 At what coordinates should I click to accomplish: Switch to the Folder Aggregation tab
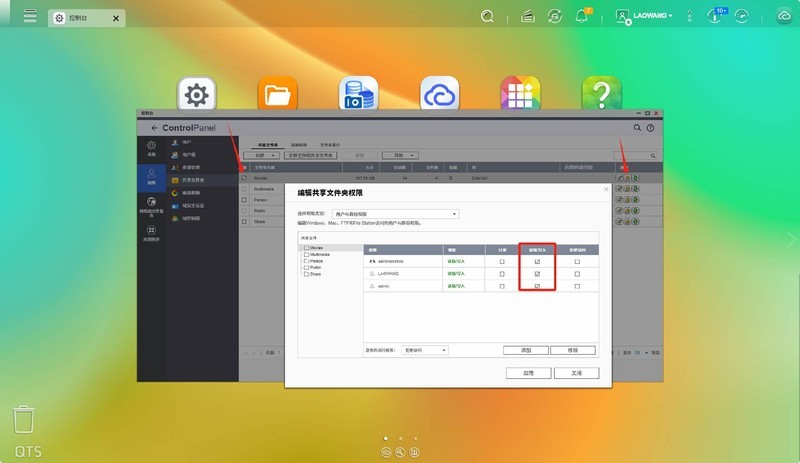coord(330,145)
